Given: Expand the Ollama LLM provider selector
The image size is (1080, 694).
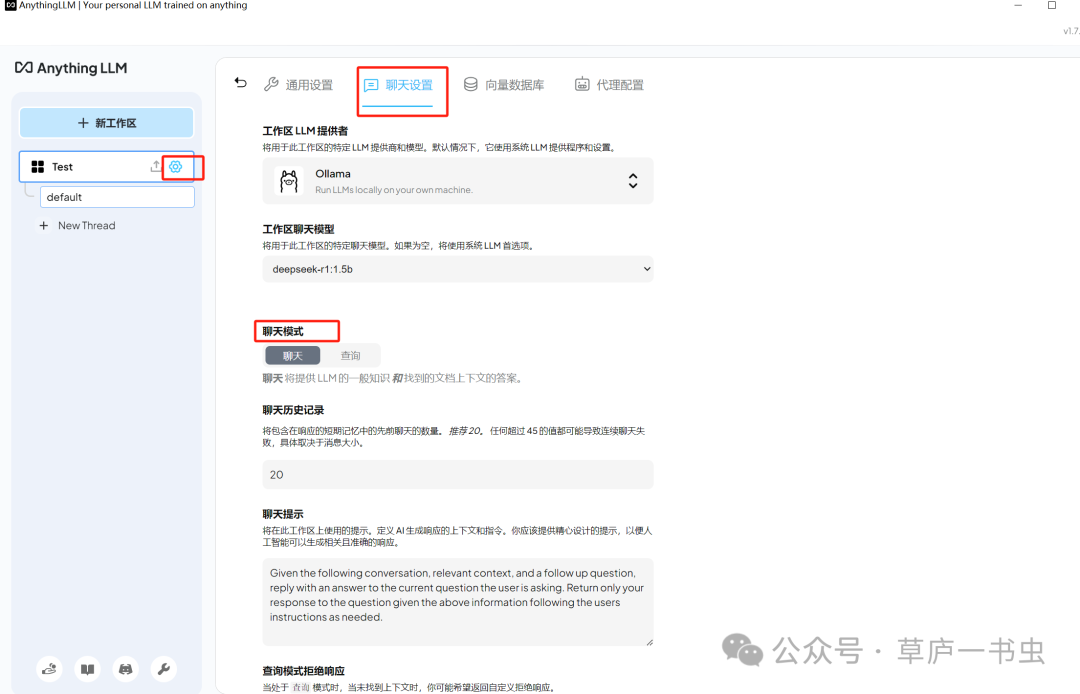Looking at the screenshot, I should coord(458,181).
